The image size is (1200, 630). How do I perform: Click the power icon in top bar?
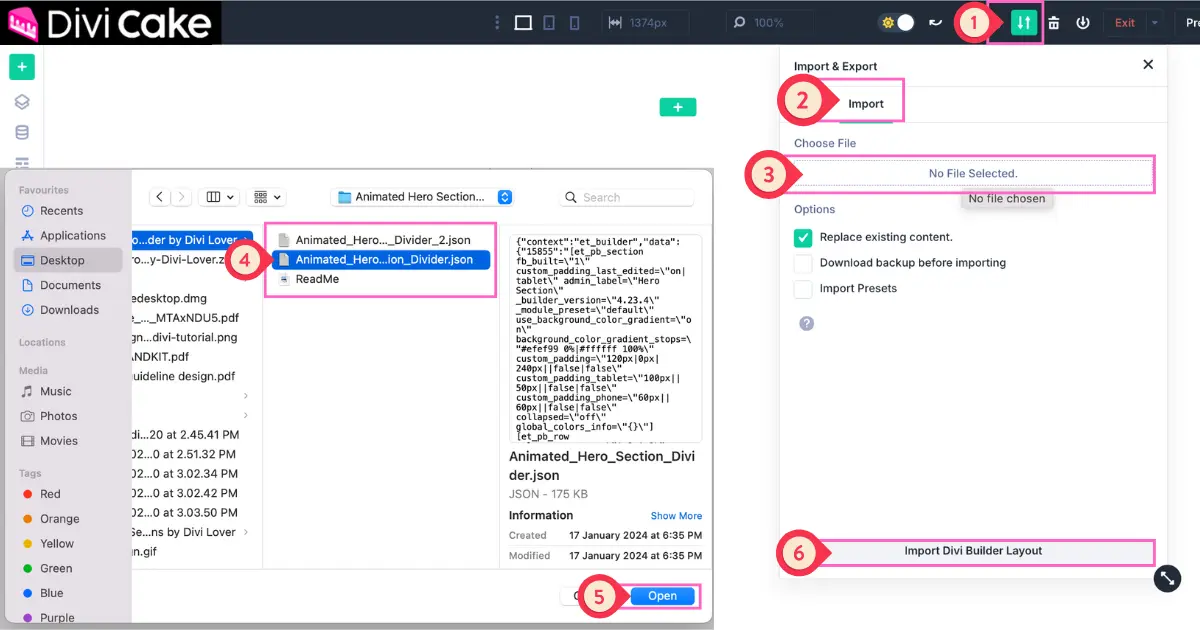point(1083,23)
